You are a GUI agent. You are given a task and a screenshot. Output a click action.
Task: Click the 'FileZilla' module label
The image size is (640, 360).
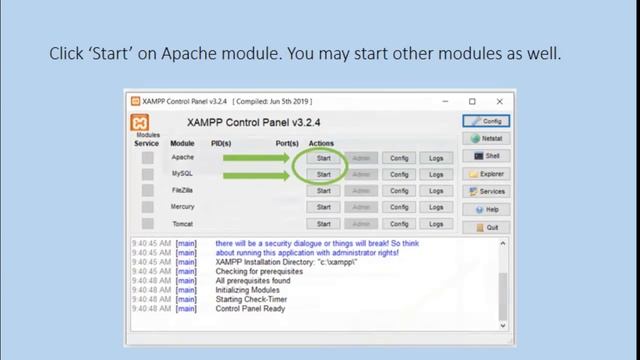click(182, 190)
